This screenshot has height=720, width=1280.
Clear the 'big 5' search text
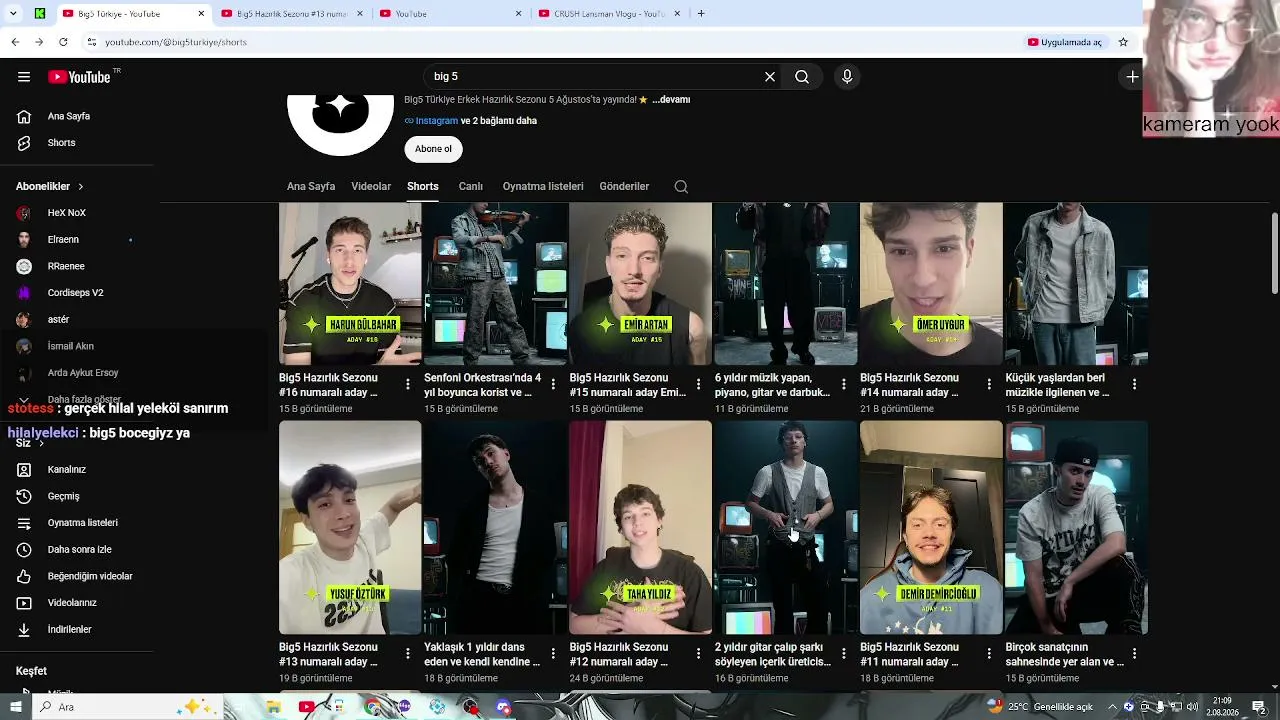coord(770,77)
